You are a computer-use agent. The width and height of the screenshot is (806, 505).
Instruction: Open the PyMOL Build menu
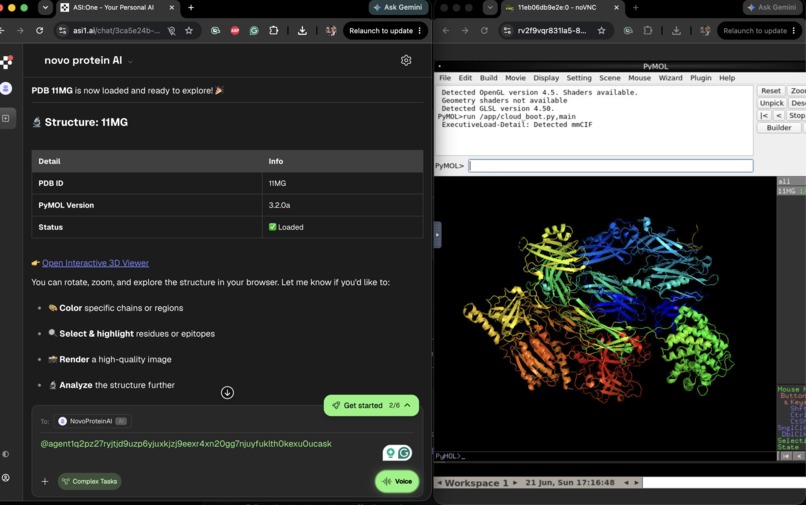point(488,78)
